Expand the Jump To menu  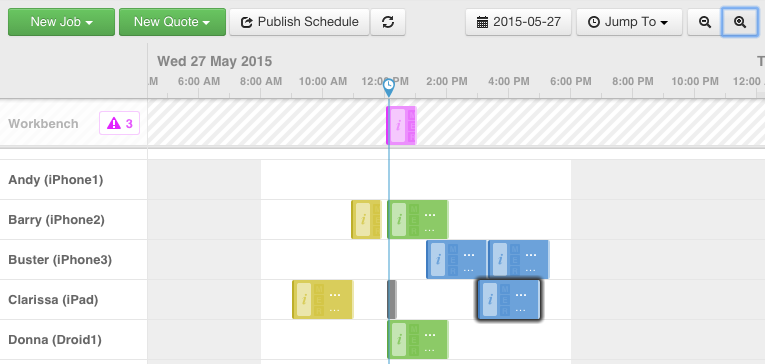(629, 22)
